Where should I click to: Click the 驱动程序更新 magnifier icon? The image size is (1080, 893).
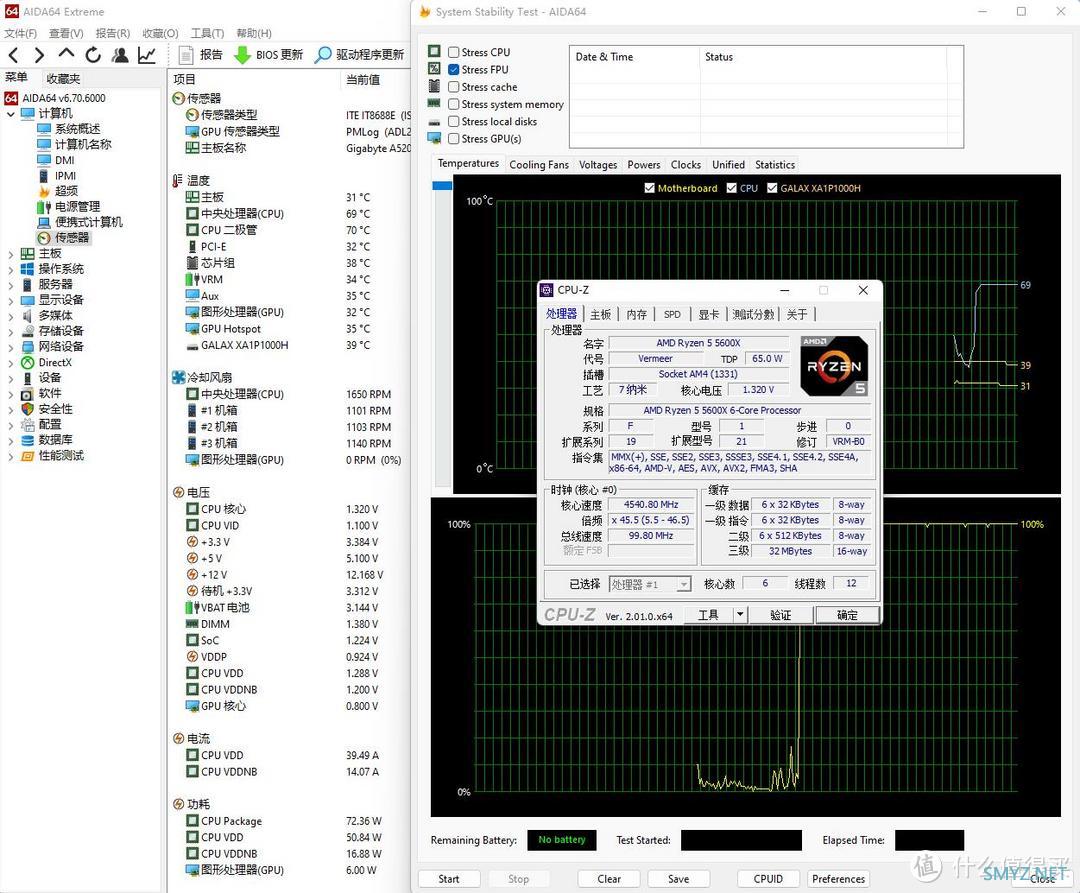click(322, 55)
